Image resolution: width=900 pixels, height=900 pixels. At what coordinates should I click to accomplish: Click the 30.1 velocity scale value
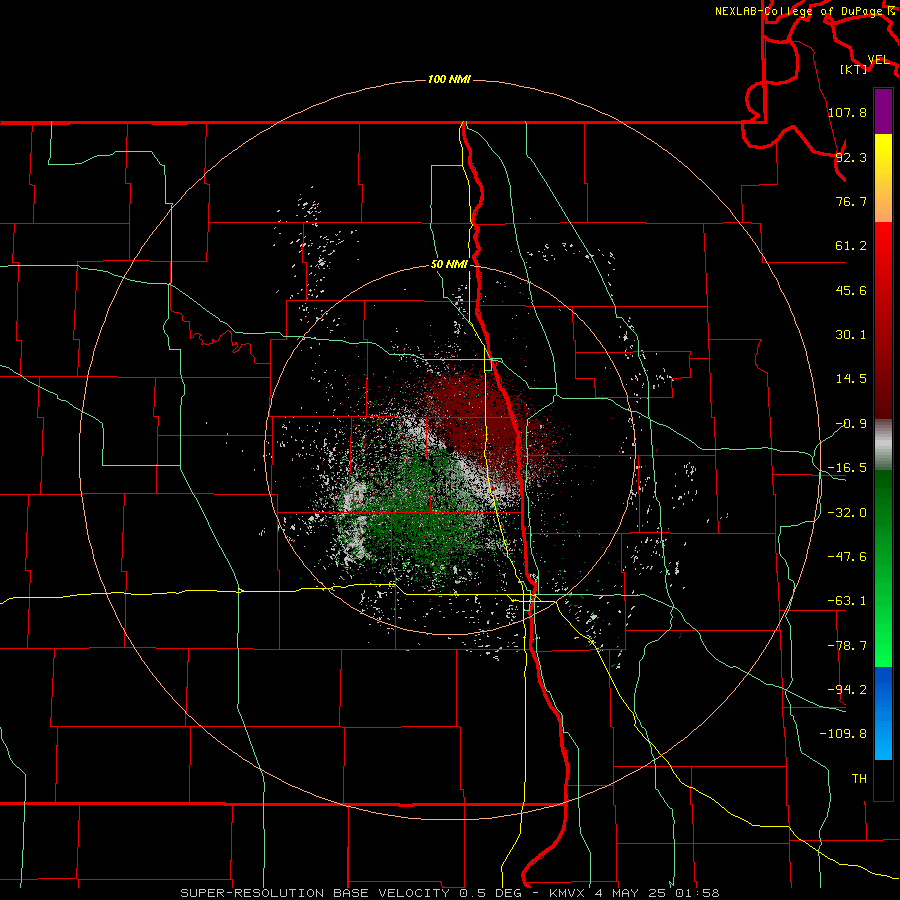coord(851,335)
